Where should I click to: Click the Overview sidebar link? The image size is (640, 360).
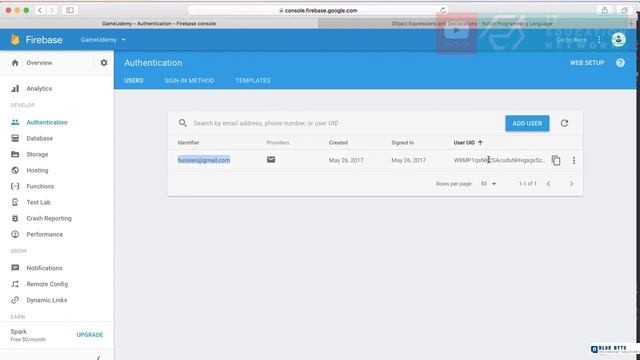[39, 63]
